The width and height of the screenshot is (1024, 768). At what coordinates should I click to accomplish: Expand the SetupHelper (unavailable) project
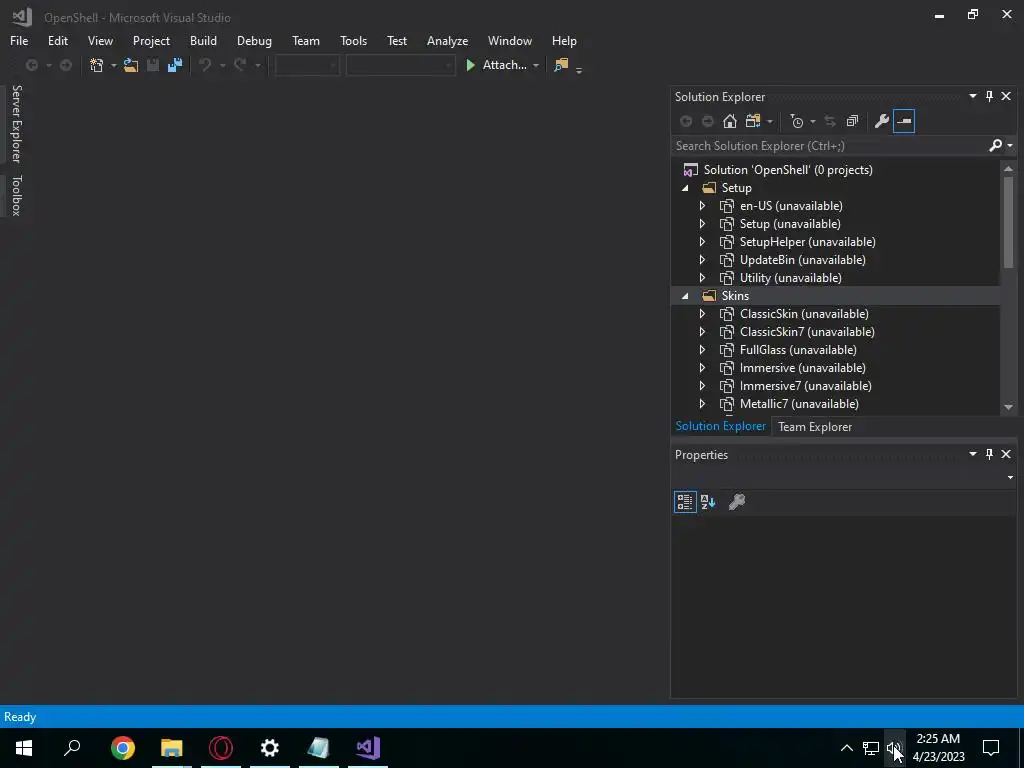pos(703,242)
